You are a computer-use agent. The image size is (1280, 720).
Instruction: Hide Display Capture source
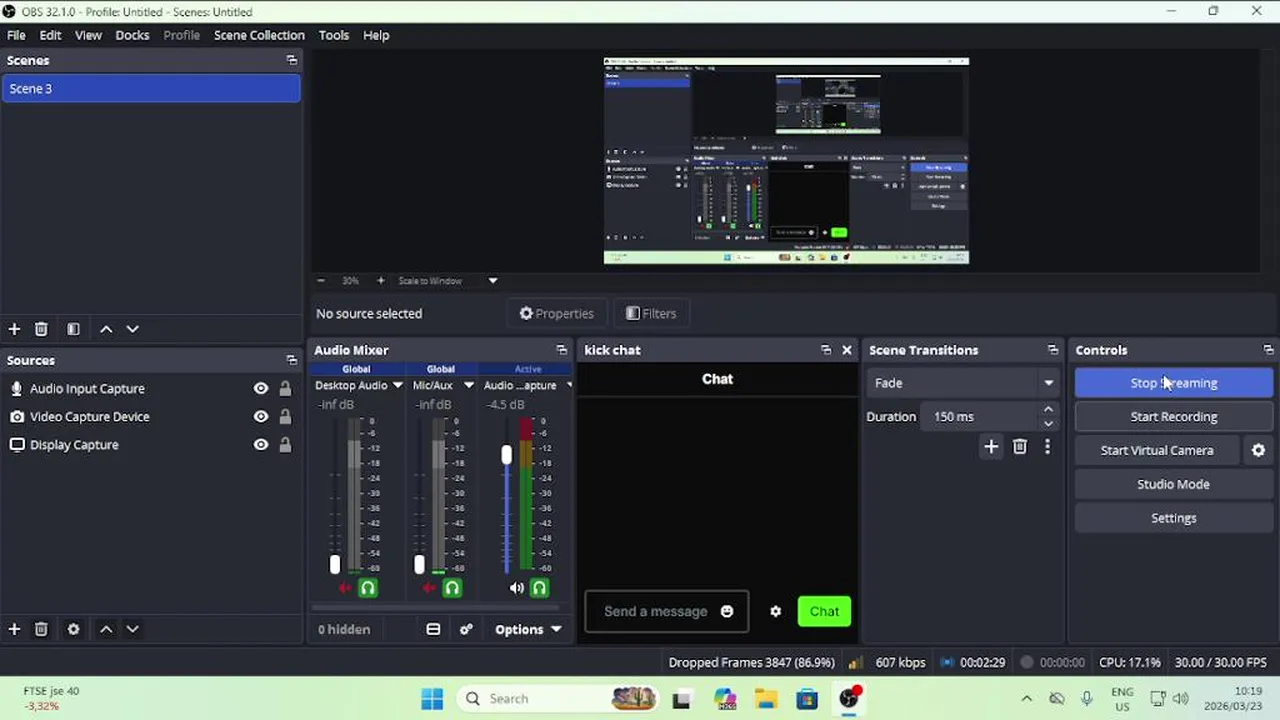point(261,444)
